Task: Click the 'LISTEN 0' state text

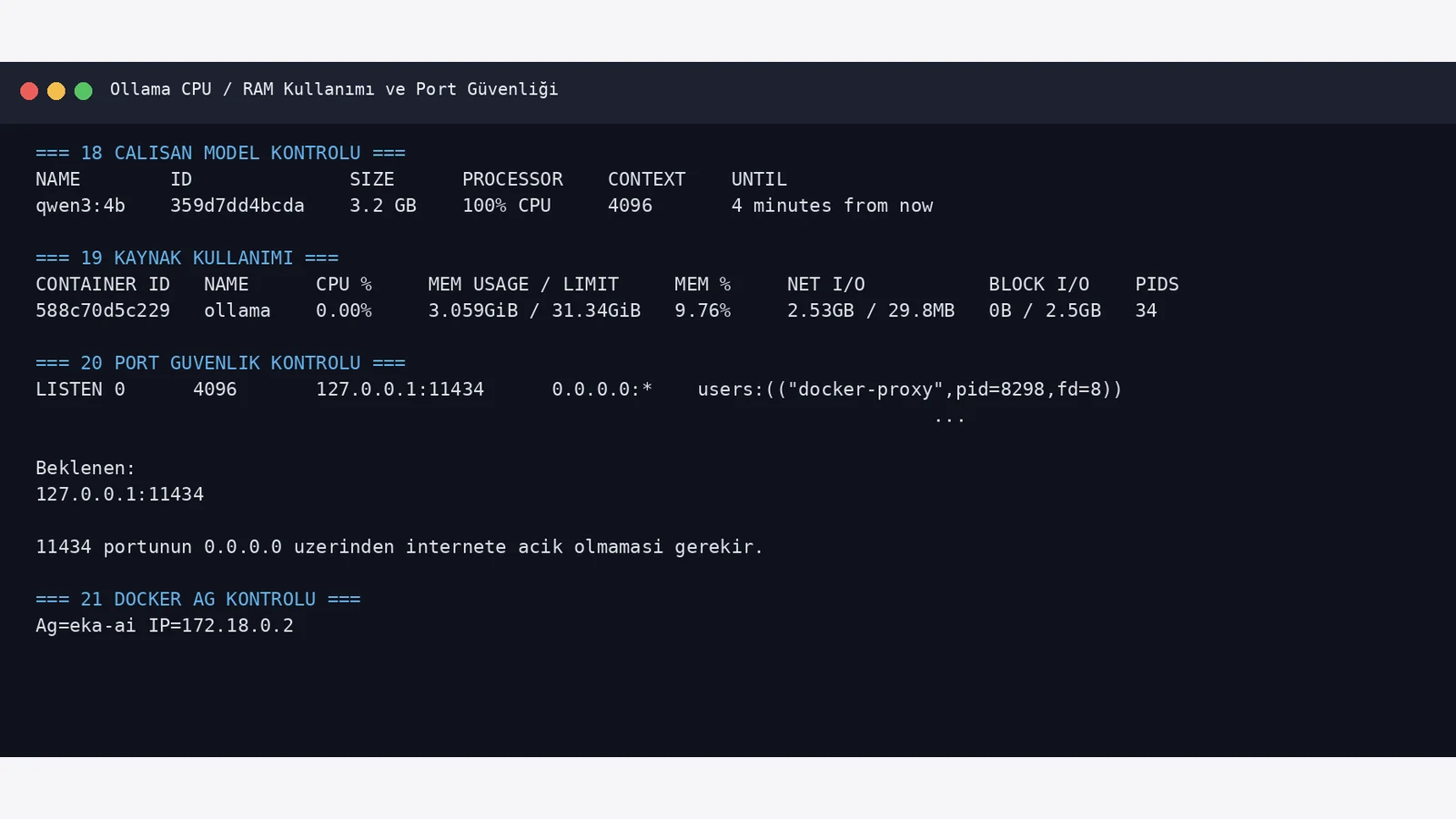Action: [x=80, y=389]
